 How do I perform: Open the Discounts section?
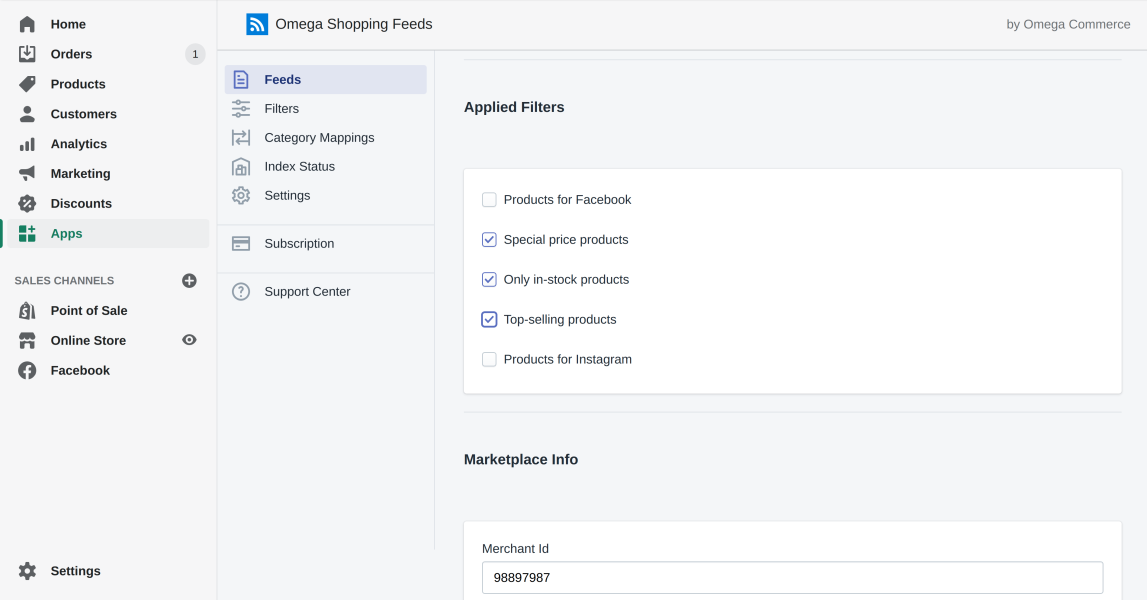pyautogui.click(x=81, y=203)
